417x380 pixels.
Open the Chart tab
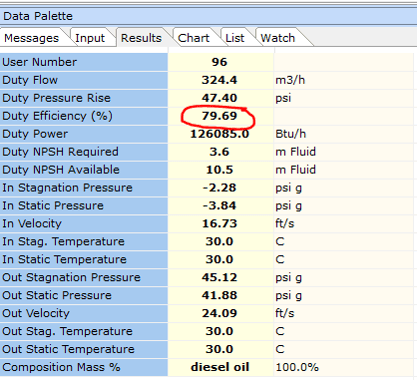tap(194, 38)
